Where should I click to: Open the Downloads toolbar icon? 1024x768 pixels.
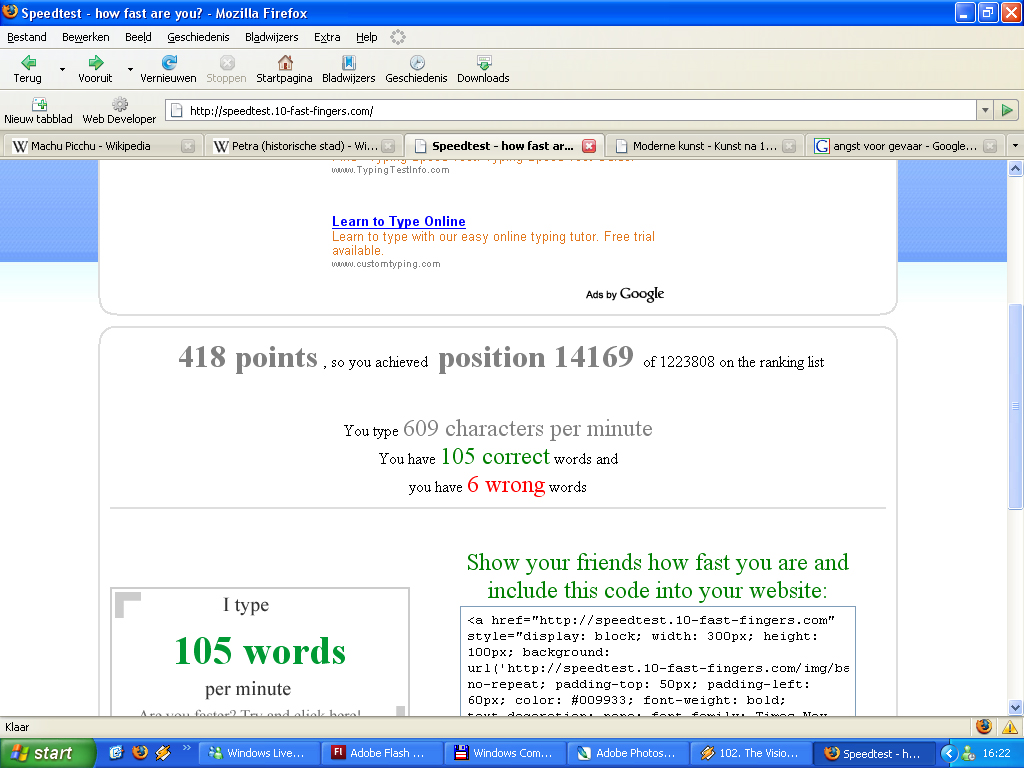click(483, 63)
